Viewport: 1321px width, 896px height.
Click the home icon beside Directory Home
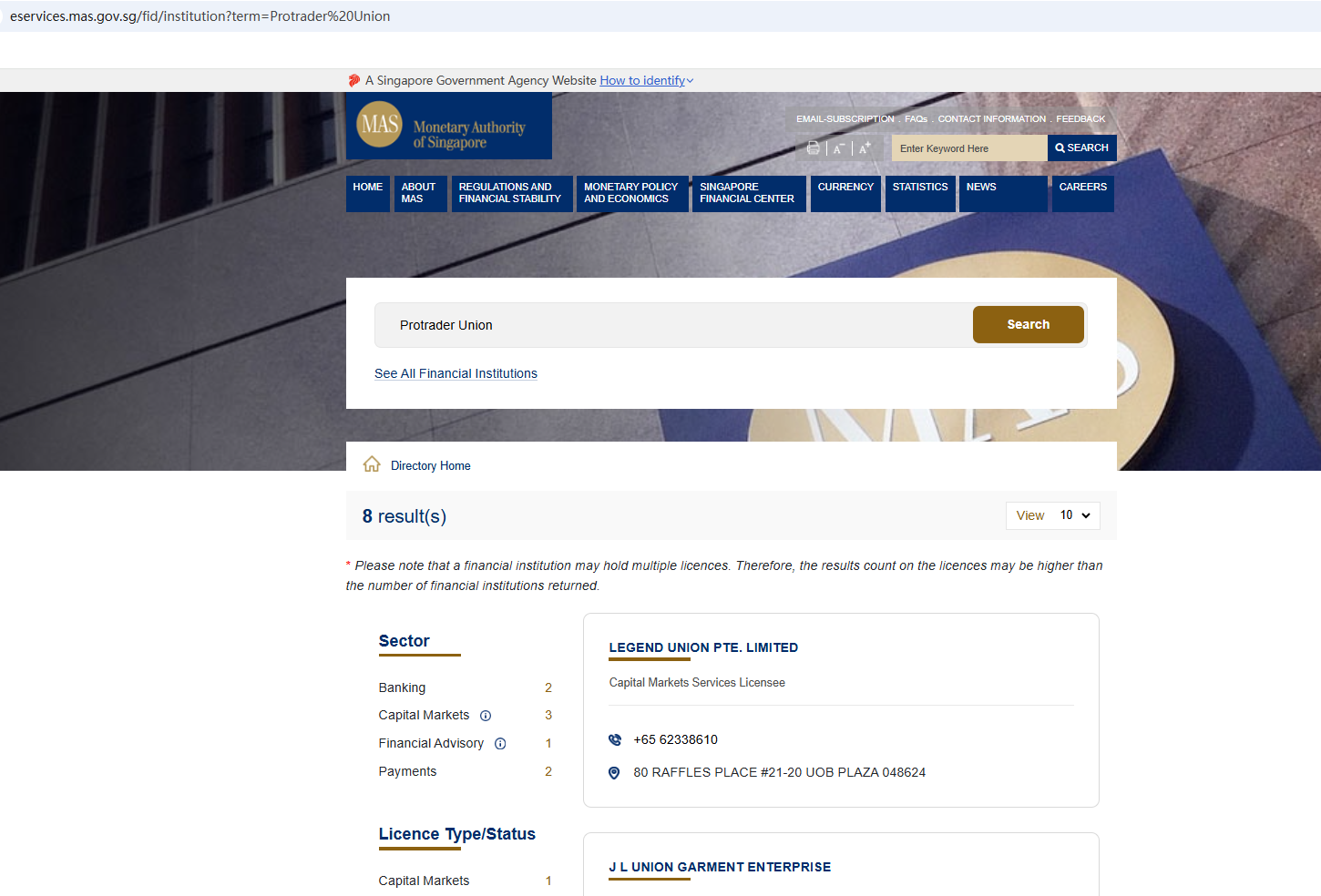372,464
